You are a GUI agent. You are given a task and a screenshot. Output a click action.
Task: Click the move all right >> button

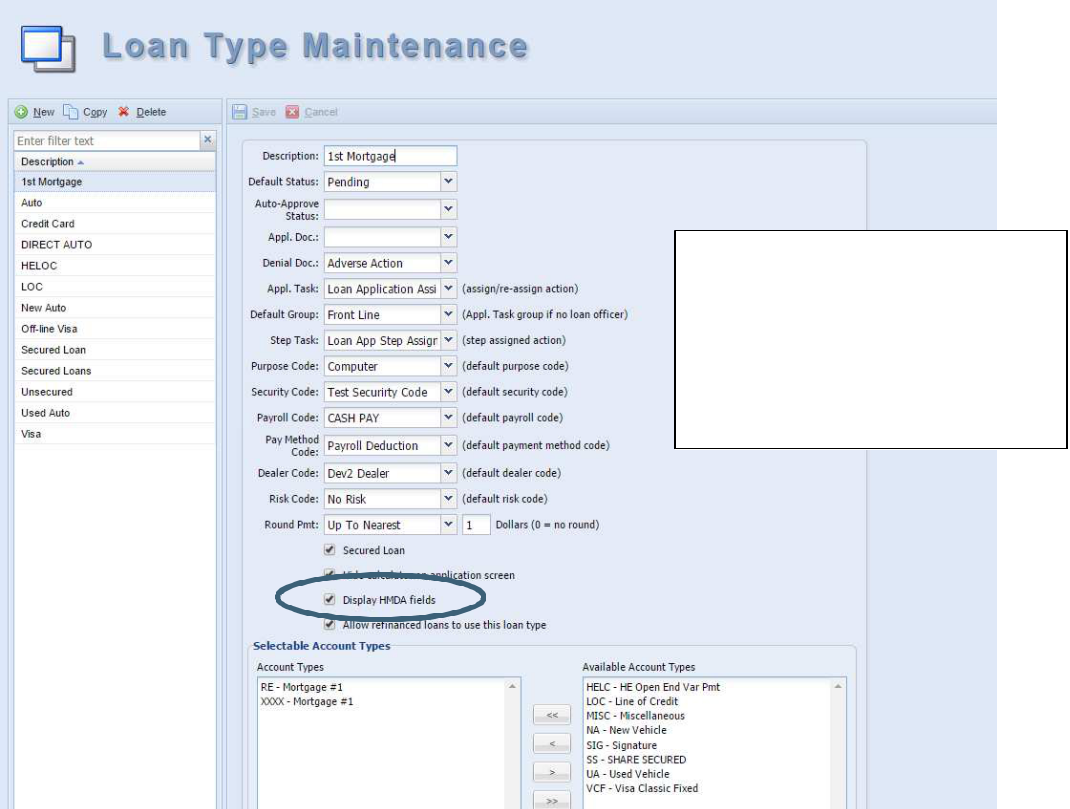pyautogui.click(x=552, y=800)
